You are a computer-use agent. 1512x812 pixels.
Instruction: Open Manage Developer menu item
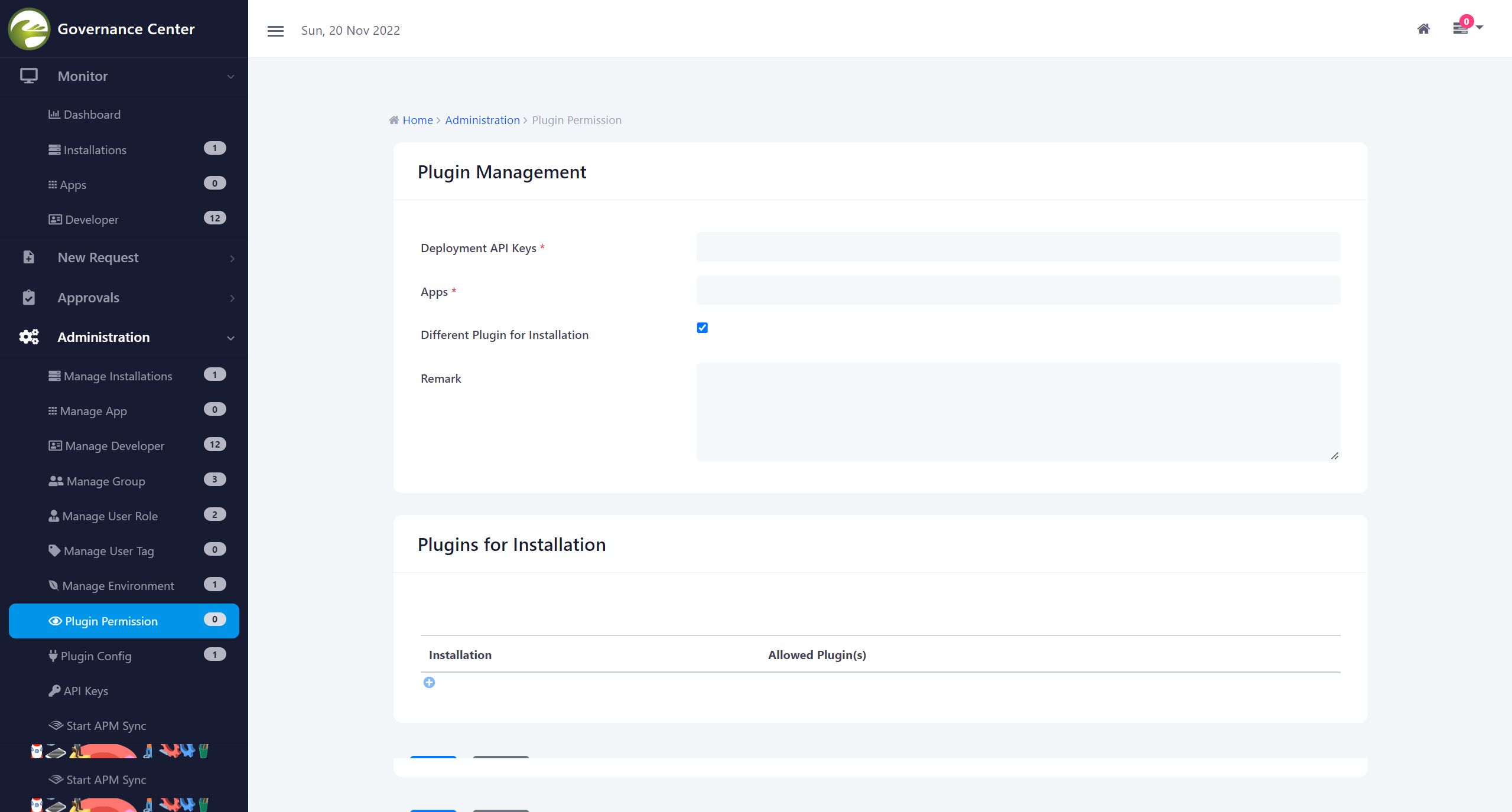[x=115, y=446]
